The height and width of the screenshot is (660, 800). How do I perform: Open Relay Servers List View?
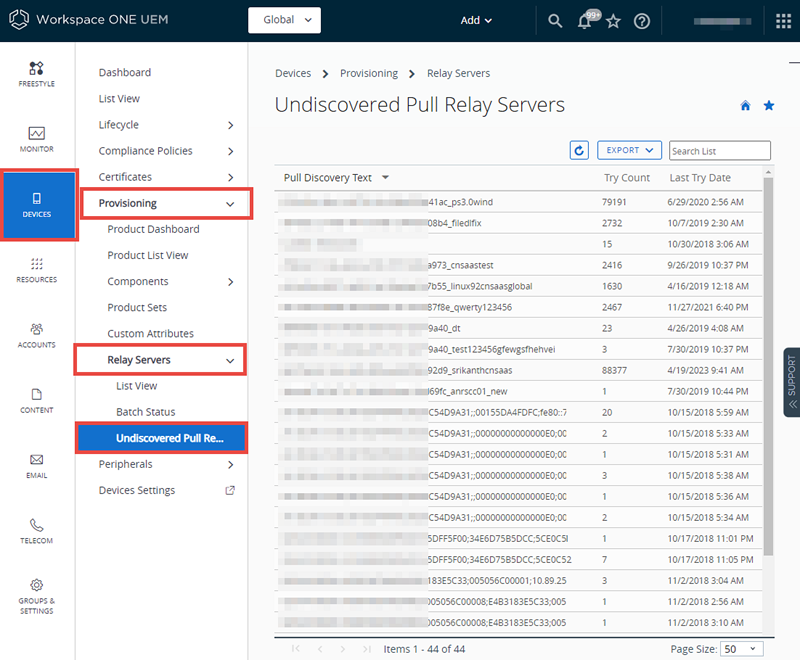(136, 386)
